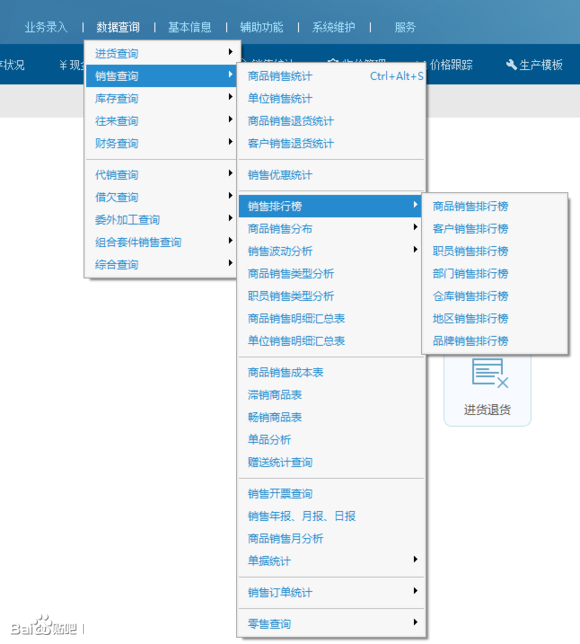Expand the 单据统计 submenu arrow

point(415,559)
